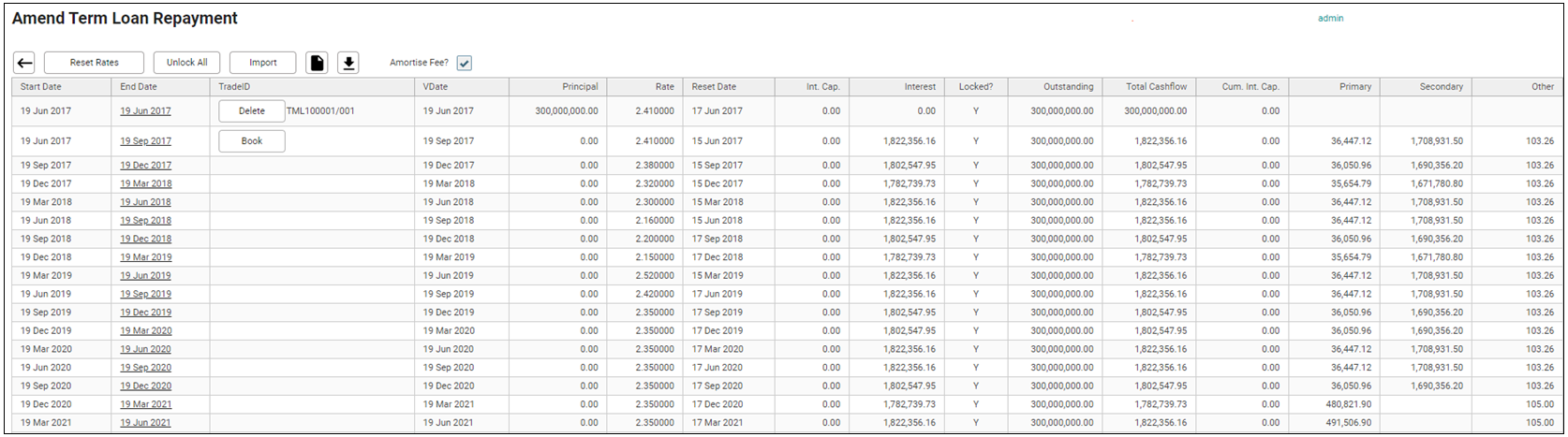The image size is (1568, 437).
Task: Click the back arrow button
Action: [24, 63]
